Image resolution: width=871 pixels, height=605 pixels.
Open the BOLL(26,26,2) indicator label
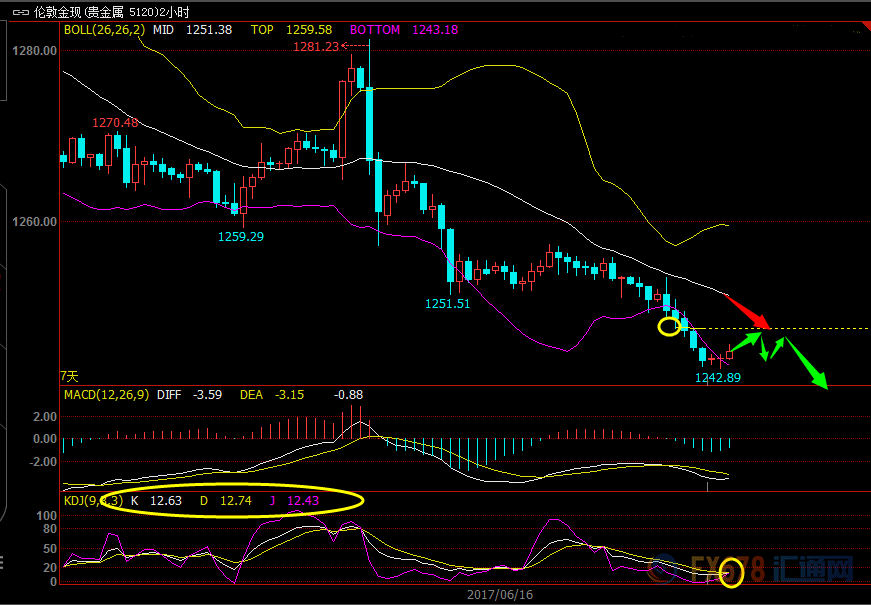click(104, 29)
